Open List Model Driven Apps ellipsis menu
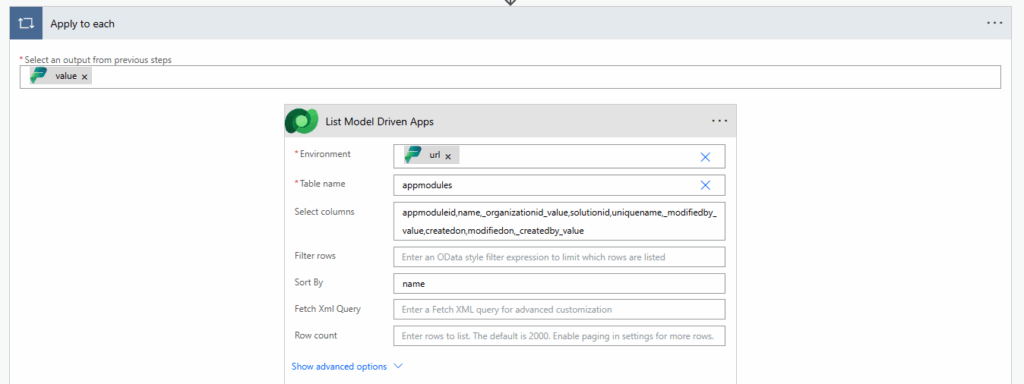1024x384 pixels. pos(719,121)
